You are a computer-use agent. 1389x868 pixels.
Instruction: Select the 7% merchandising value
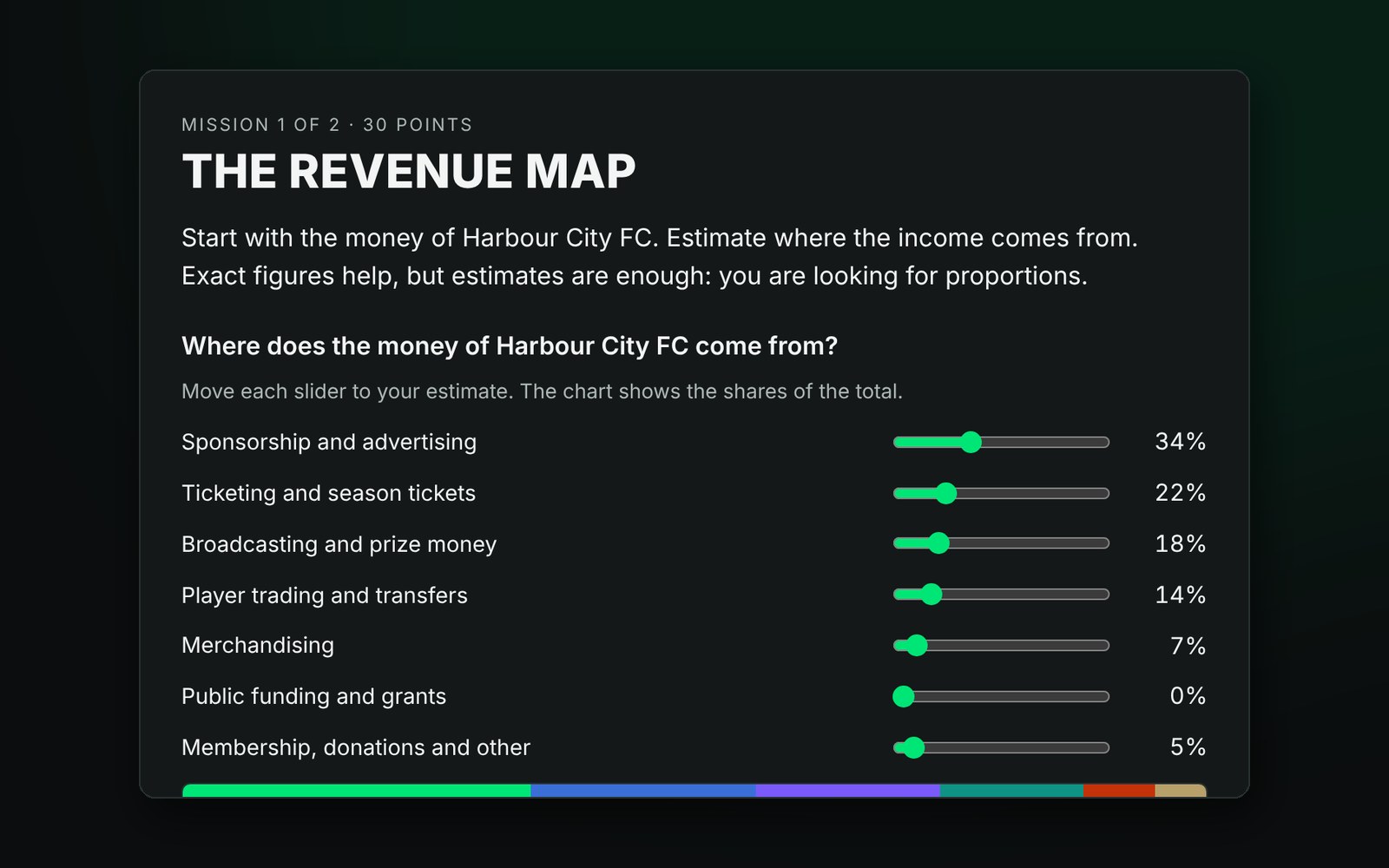tap(1188, 646)
